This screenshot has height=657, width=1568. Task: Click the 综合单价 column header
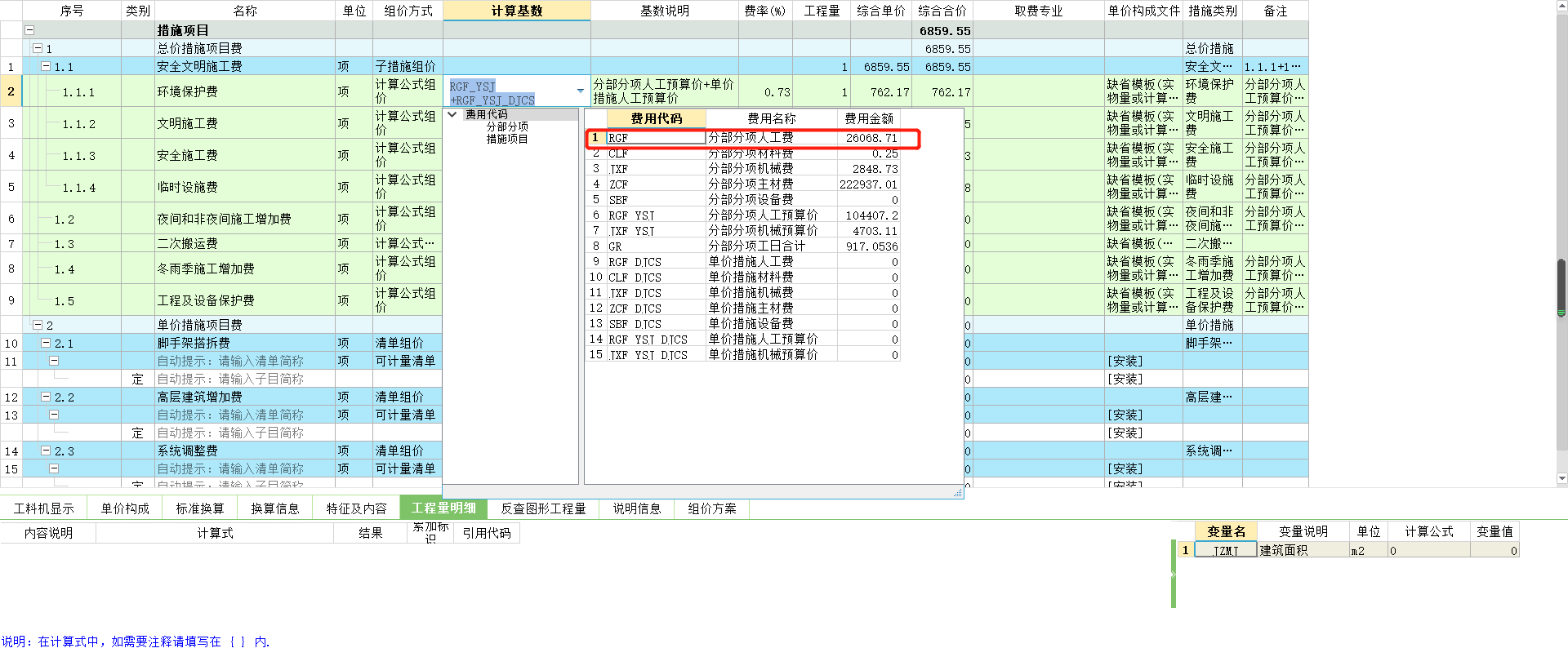[881, 11]
